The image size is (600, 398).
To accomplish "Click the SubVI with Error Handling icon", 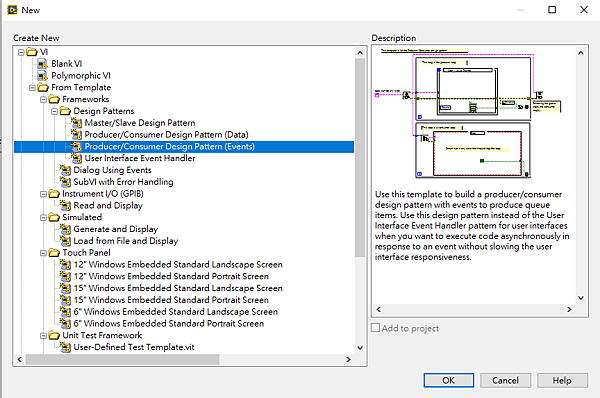I will (65, 182).
